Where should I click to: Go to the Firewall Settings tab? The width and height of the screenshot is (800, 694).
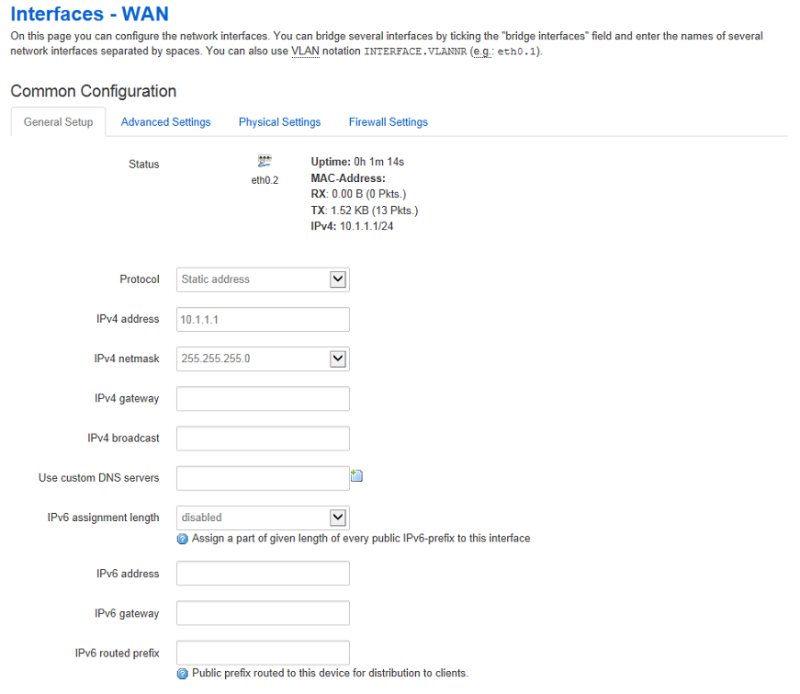pos(388,122)
